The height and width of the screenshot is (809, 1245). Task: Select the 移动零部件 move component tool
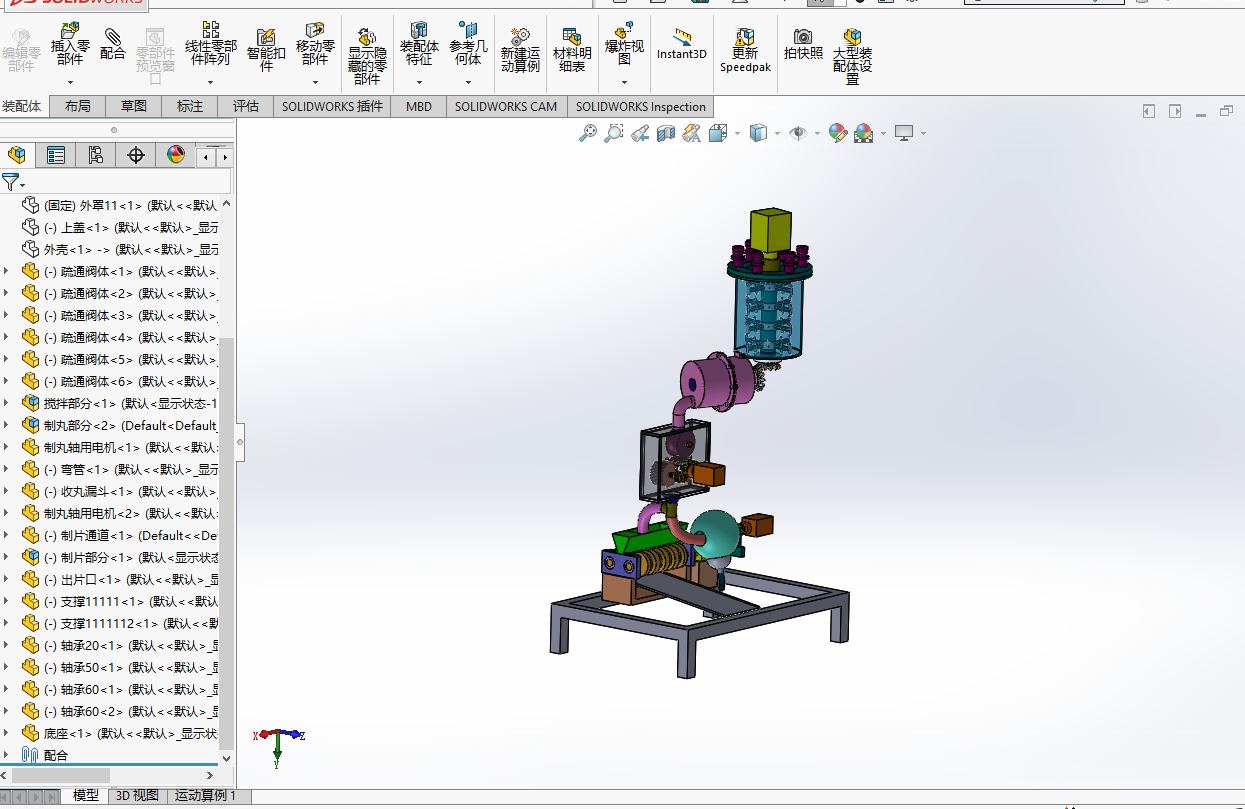(315, 45)
